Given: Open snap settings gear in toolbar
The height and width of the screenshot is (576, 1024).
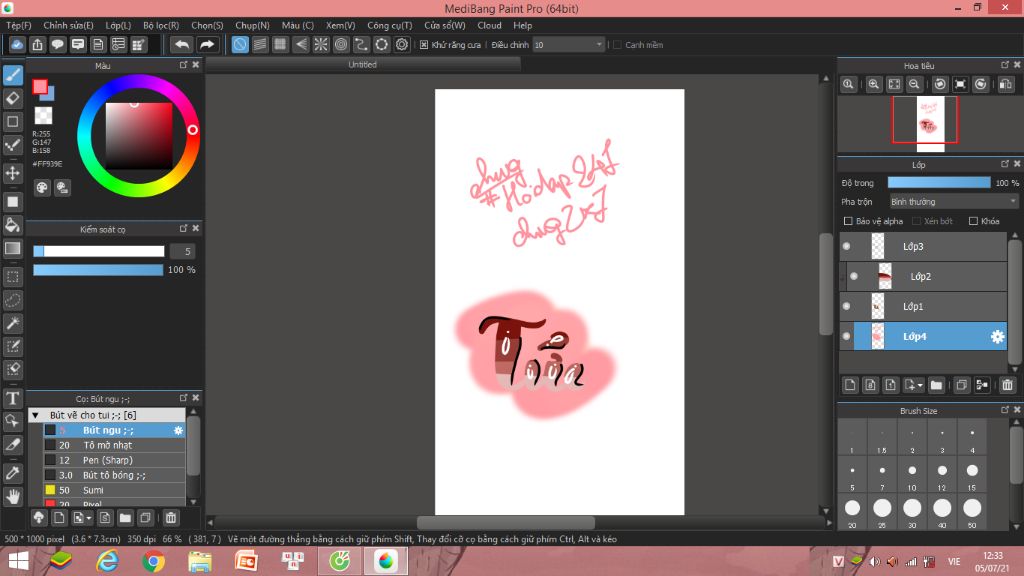Looking at the screenshot, I should pos(402,44).
